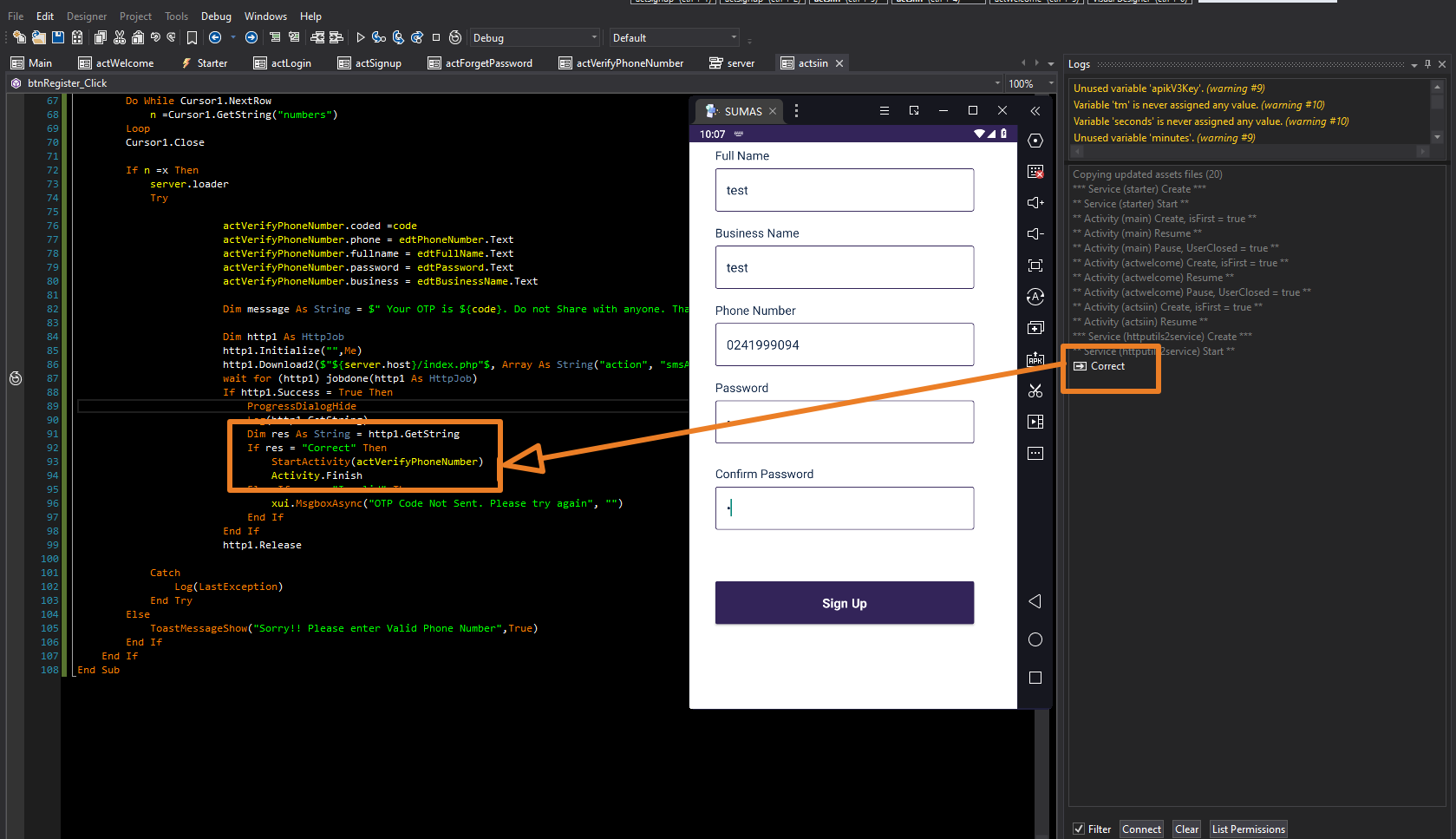Click the emulator volume down icon
The width and height of the screenshot is (1456, 839).
point(1035,234)
